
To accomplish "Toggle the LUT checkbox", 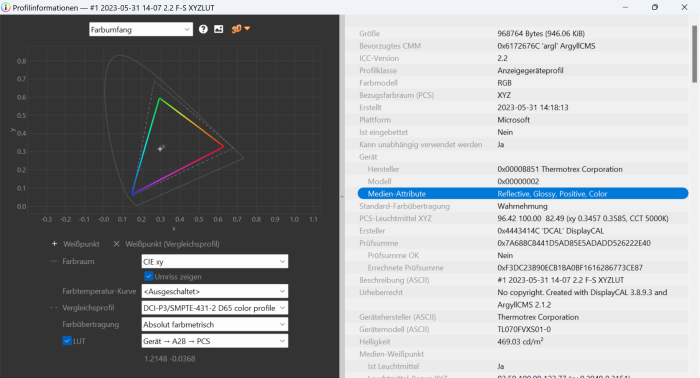I will pos(67,341).
